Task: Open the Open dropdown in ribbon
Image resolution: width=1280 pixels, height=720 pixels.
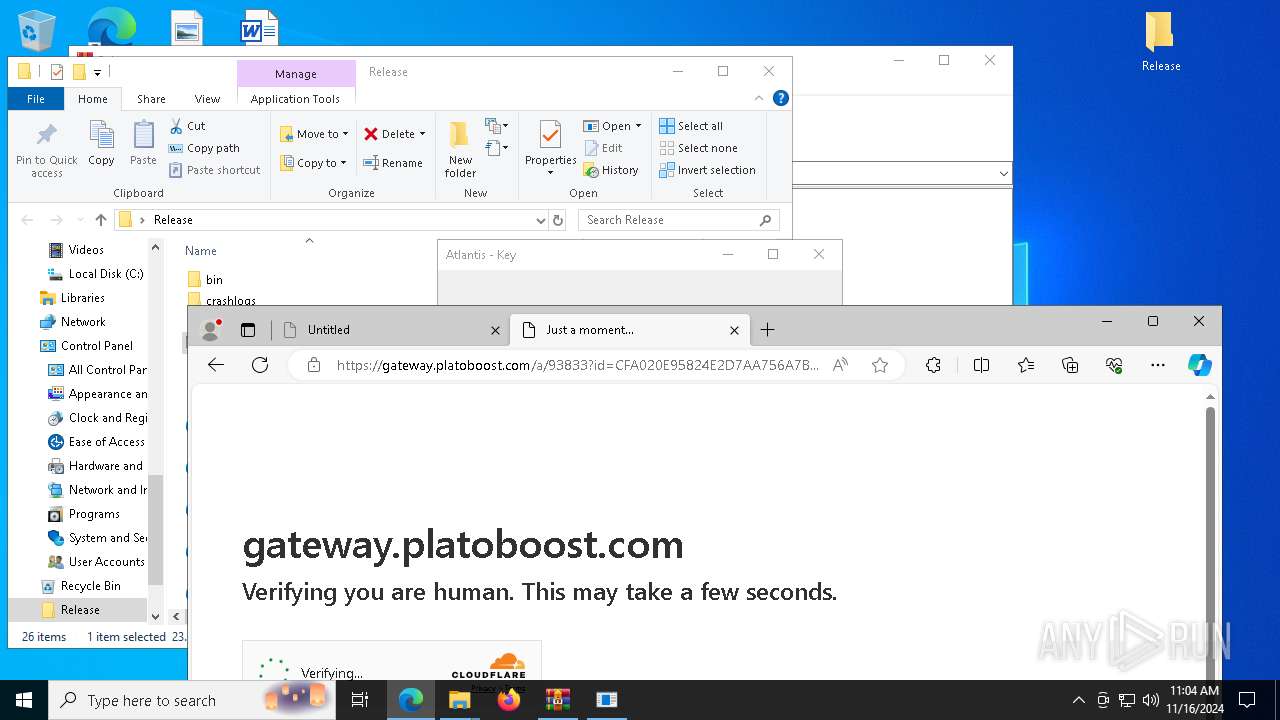Action: click(x=612, y=126)
